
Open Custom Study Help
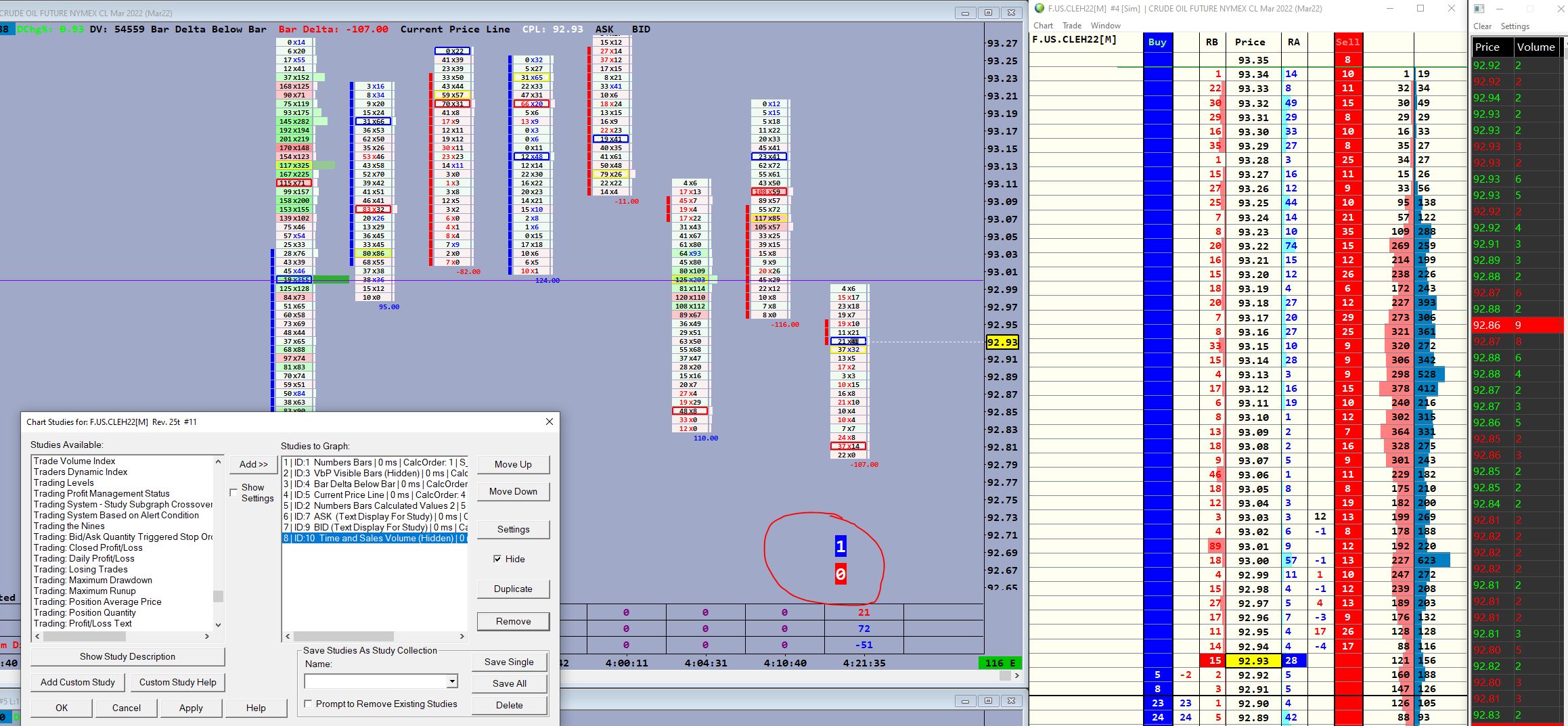[x=178, y=682]
